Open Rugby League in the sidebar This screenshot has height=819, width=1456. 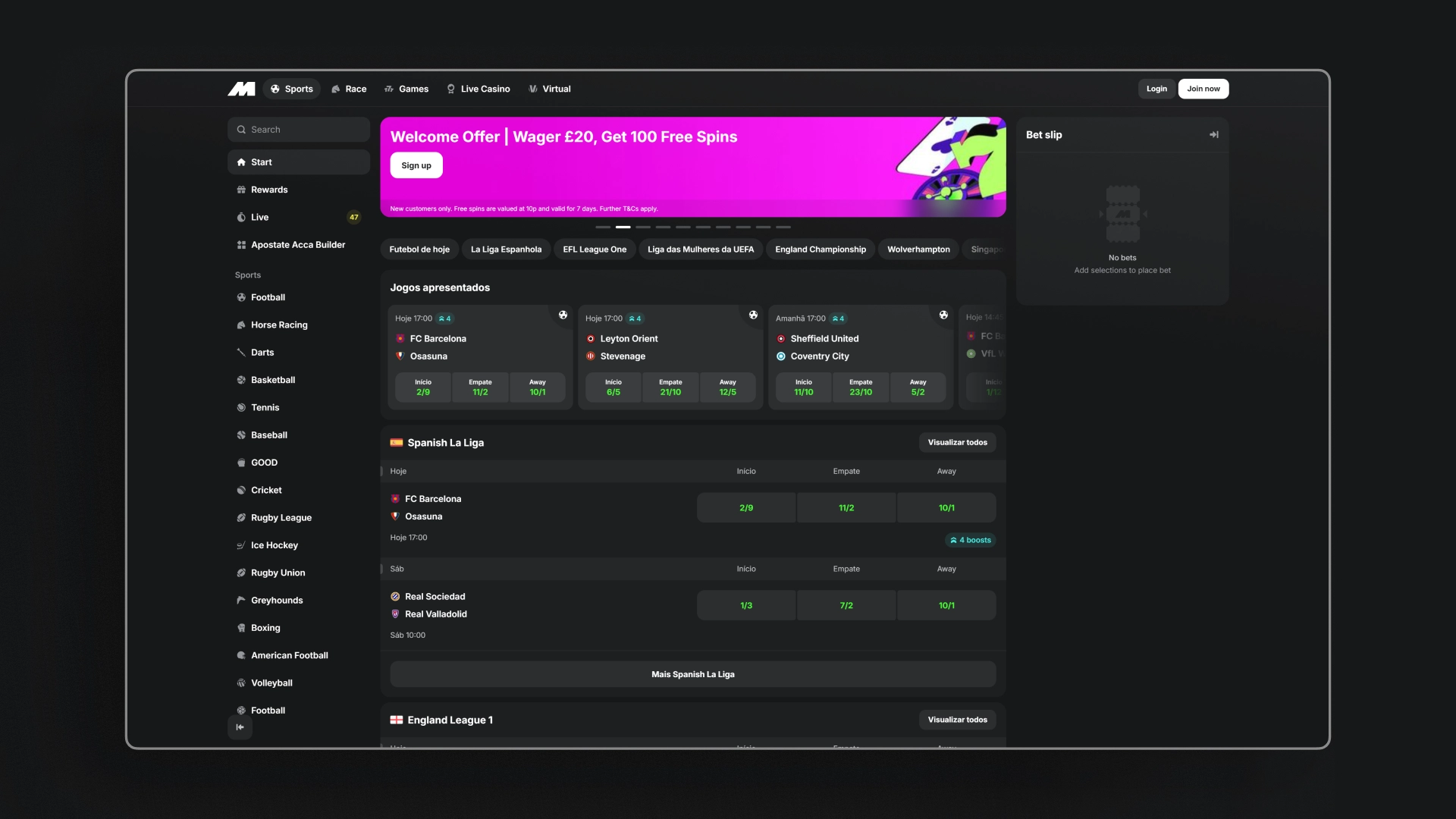299,518
